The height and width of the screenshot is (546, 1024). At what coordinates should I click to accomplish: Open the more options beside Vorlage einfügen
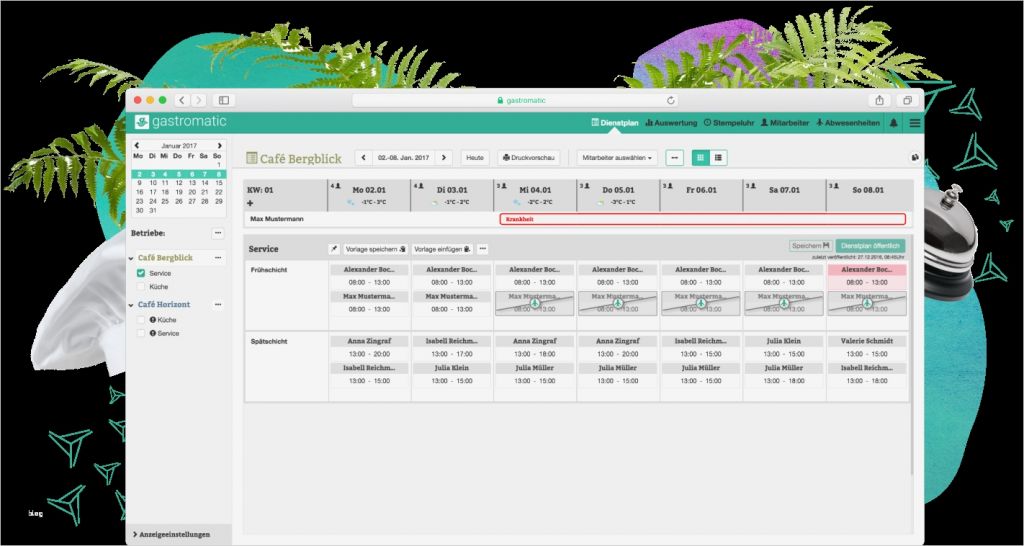point(483,249)
